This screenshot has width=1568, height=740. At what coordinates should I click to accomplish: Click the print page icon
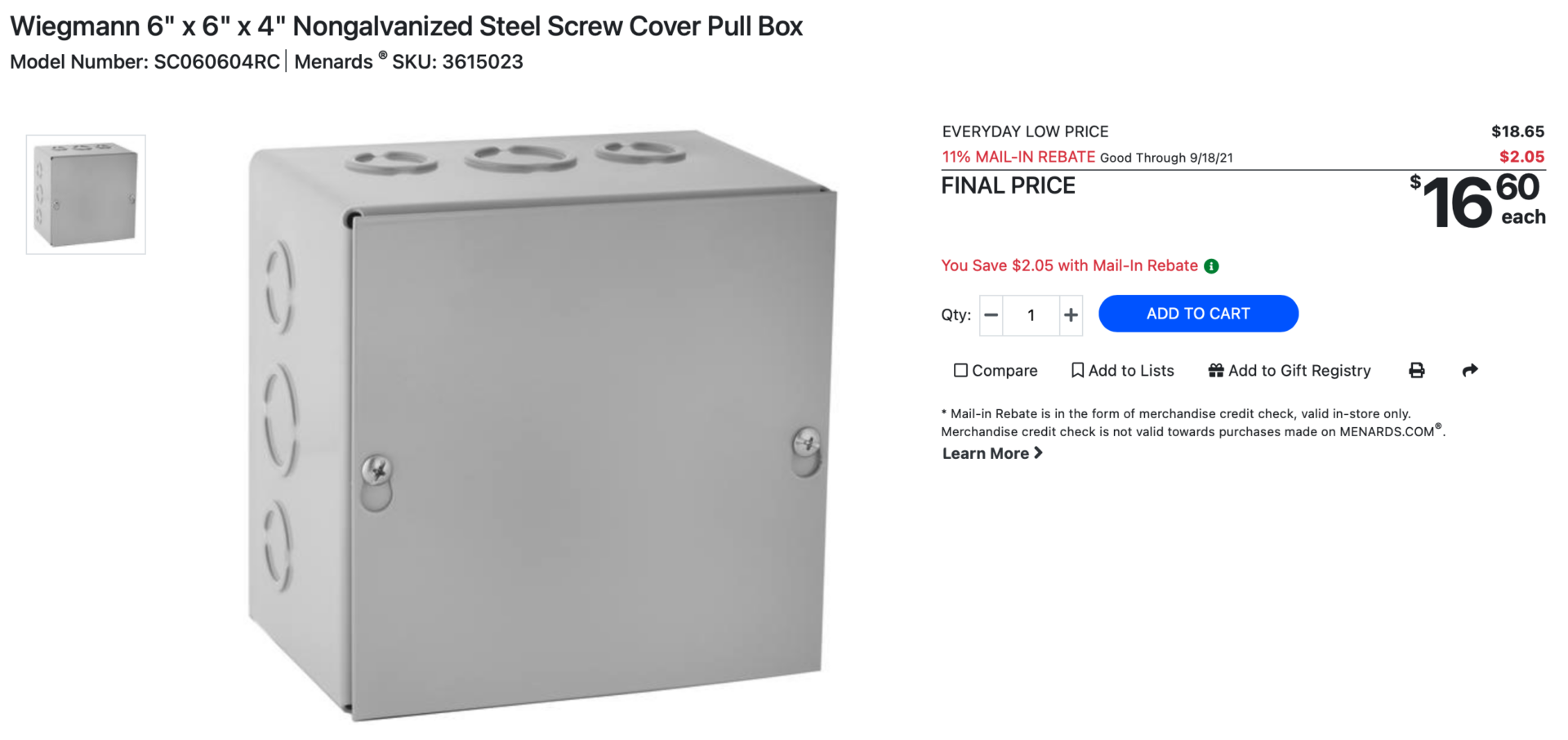click(x=1417, y=371)
